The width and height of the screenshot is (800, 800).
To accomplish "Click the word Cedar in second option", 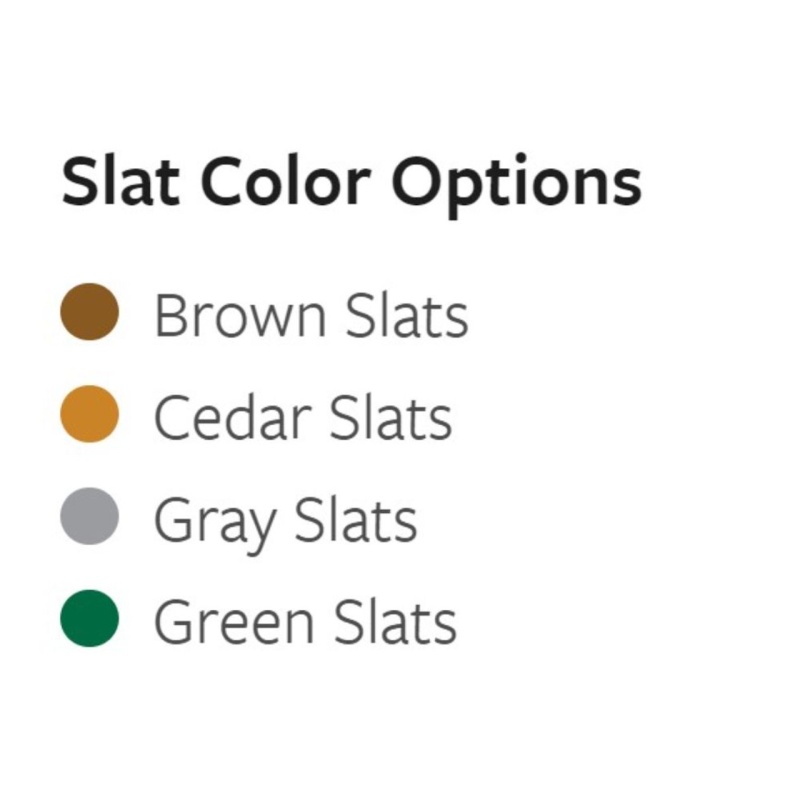I will pos(233,418).
